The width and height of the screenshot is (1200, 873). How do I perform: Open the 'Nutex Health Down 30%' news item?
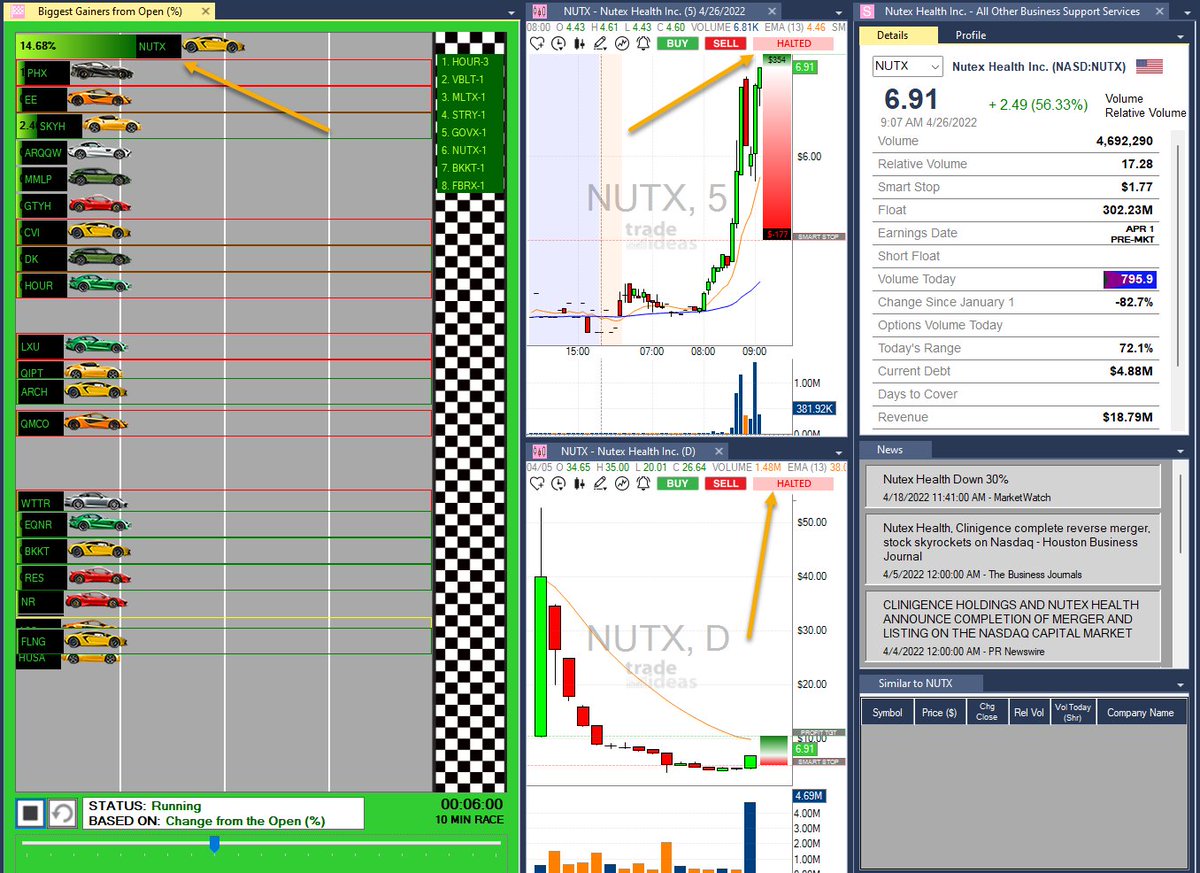[1012, 487]
